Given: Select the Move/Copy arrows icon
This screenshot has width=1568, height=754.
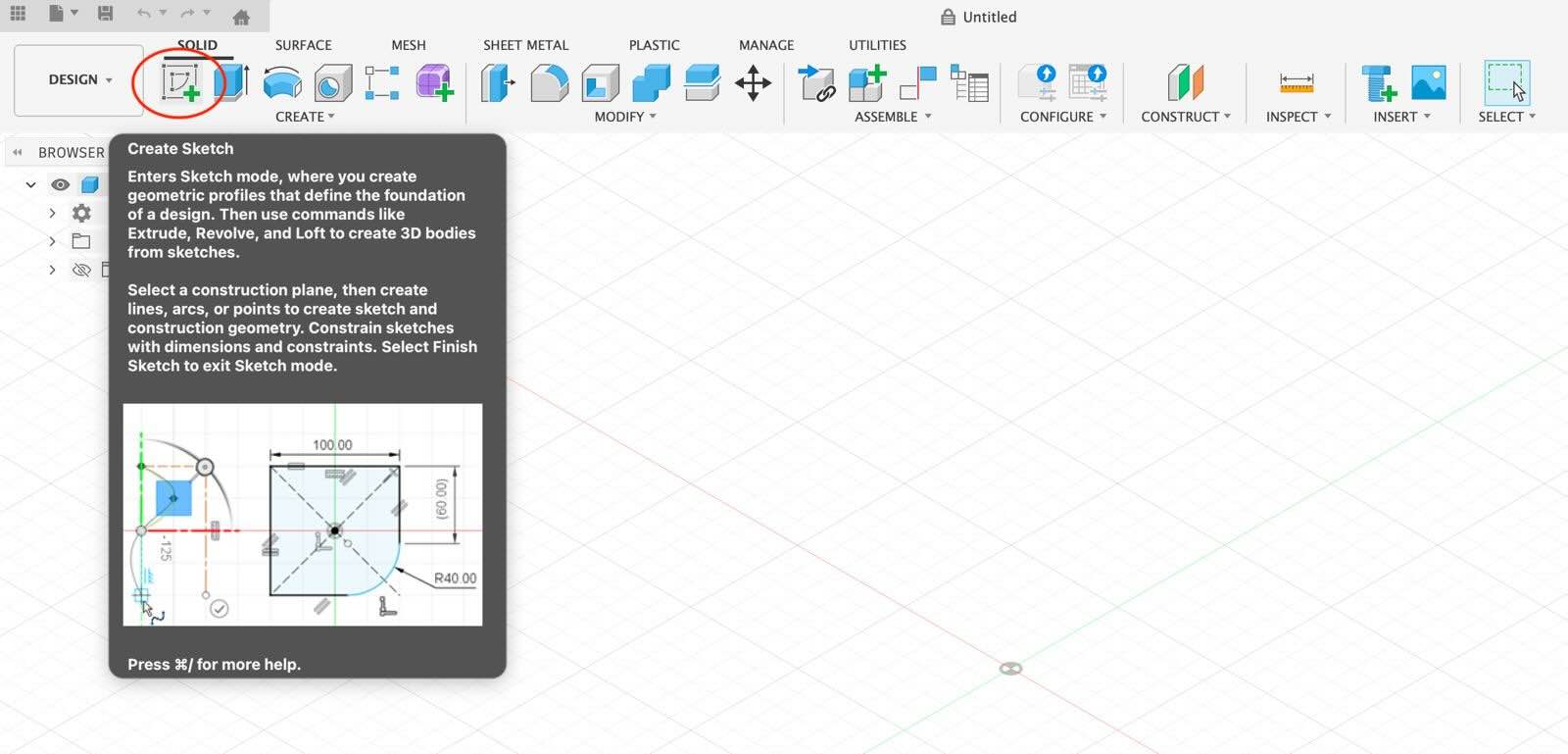Looking at the screenshot, I should 753,82.
